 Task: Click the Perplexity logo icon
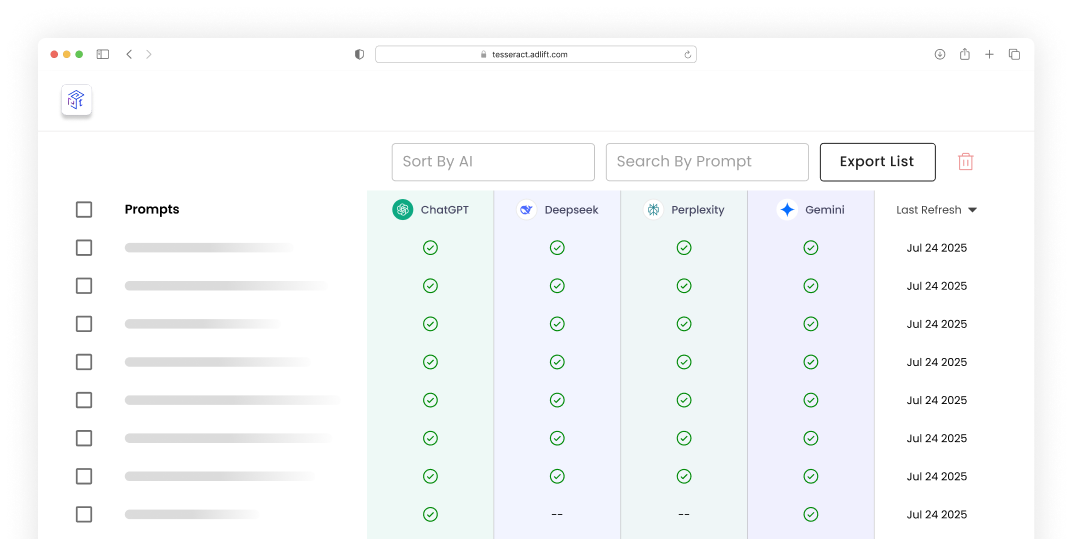[x=654, y=209]
